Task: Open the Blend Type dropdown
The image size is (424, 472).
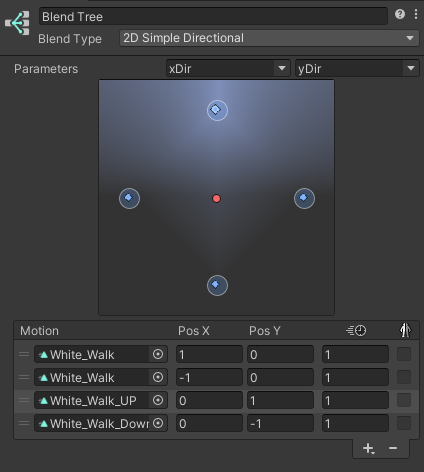Action: 269,38
